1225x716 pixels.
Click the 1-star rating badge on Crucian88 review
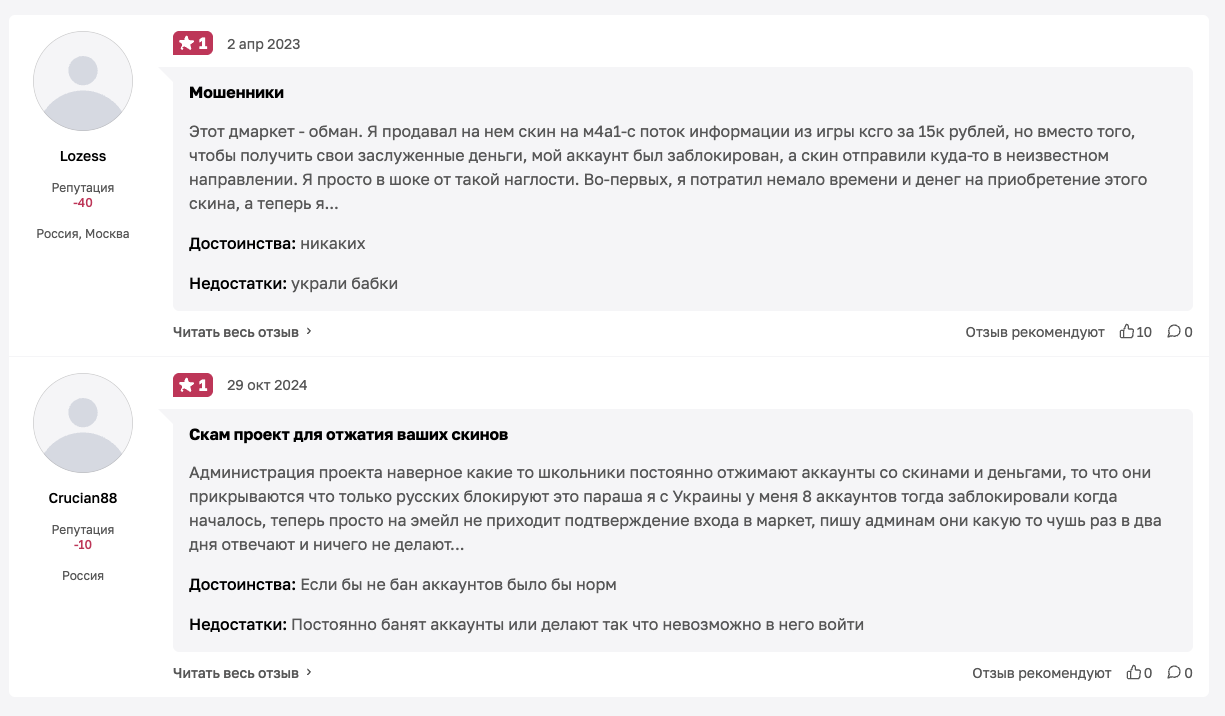tap(192, 385)
